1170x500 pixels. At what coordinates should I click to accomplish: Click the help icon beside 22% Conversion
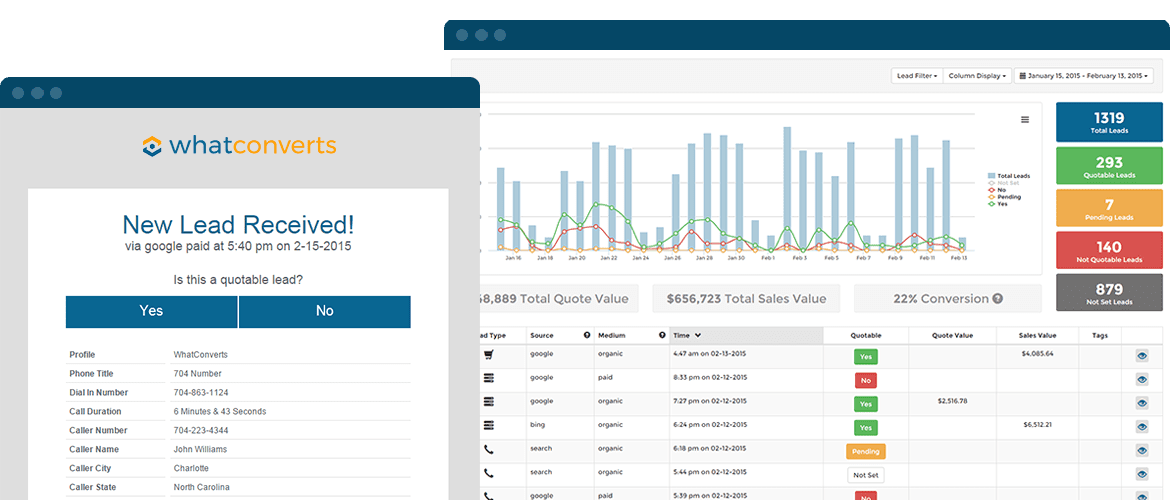click(998, 299)
